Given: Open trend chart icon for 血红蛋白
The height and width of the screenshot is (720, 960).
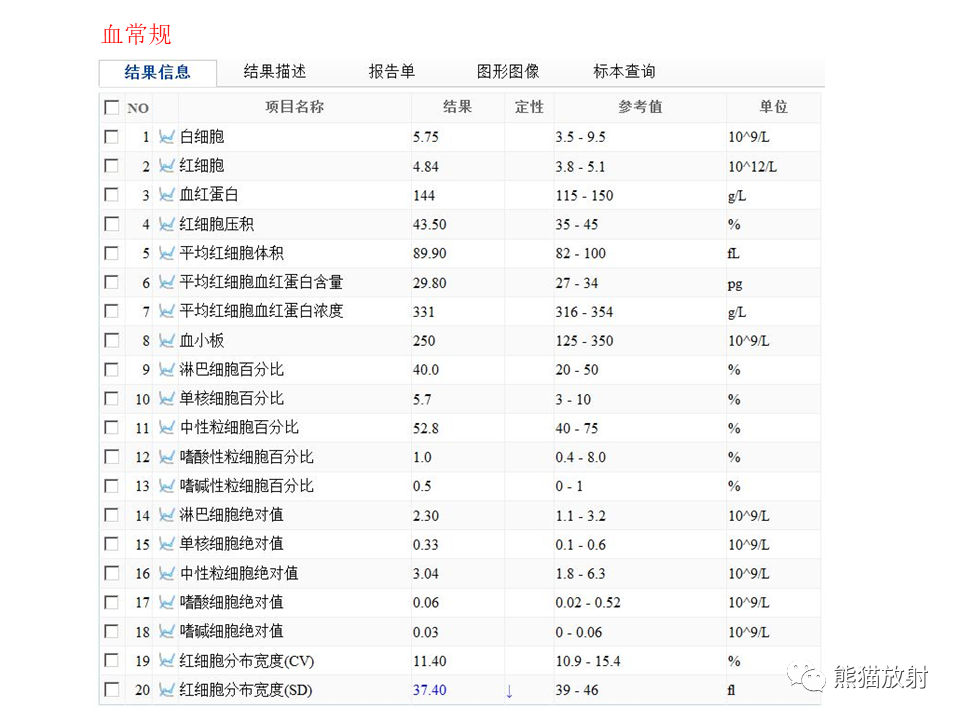Looking at the screenshot, I should [167, 195].
